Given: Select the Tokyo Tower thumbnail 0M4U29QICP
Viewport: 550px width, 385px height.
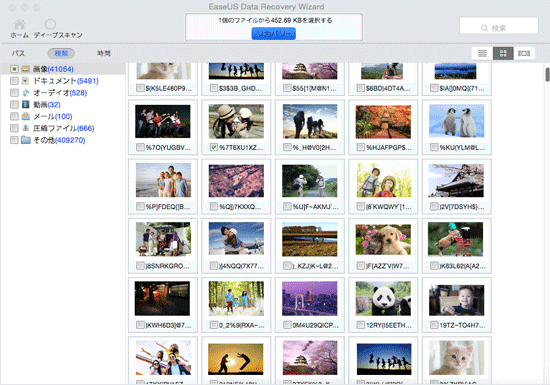Looking at the screenshot, I should click(310, 298).
